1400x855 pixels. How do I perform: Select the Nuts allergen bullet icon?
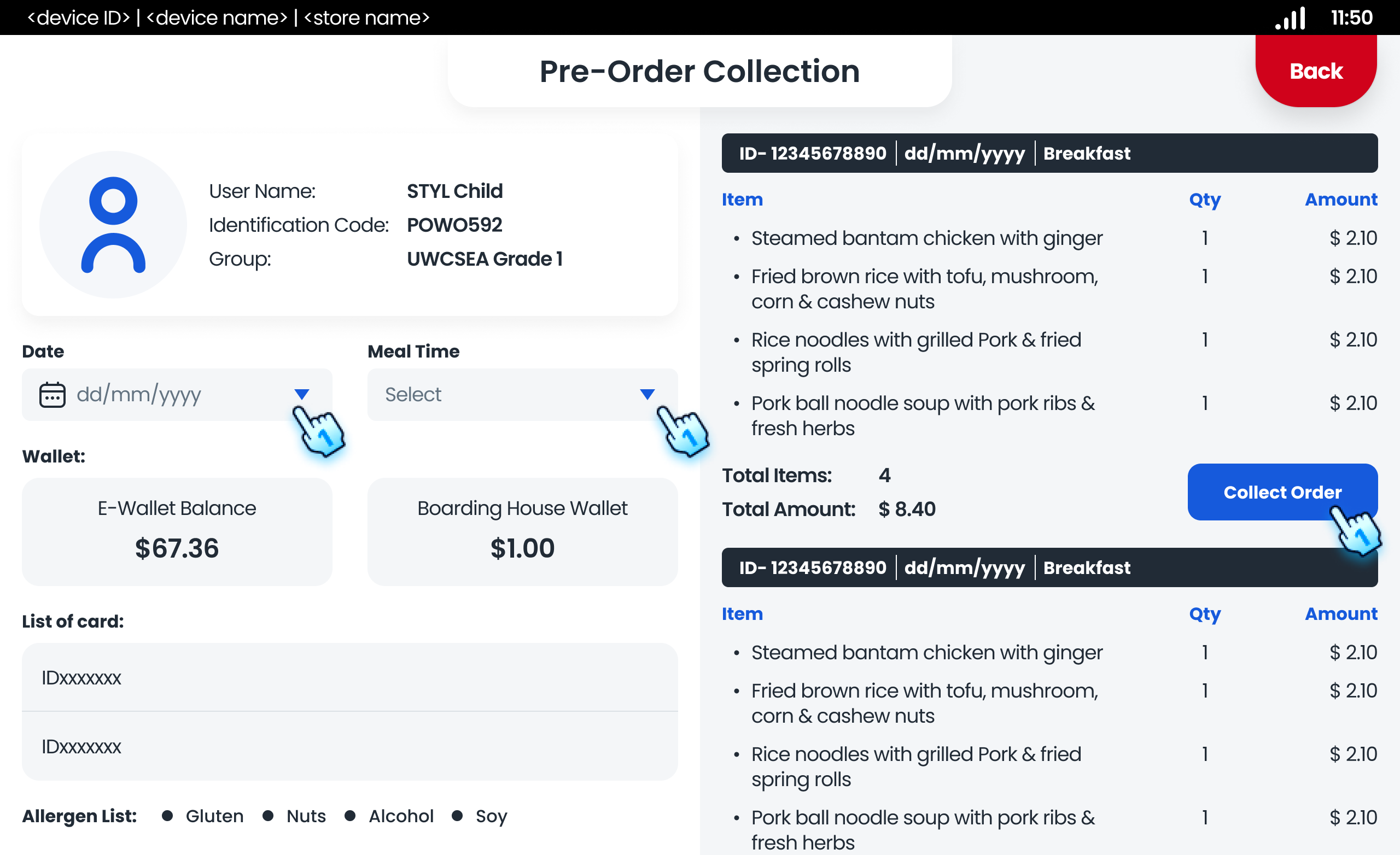267,816
